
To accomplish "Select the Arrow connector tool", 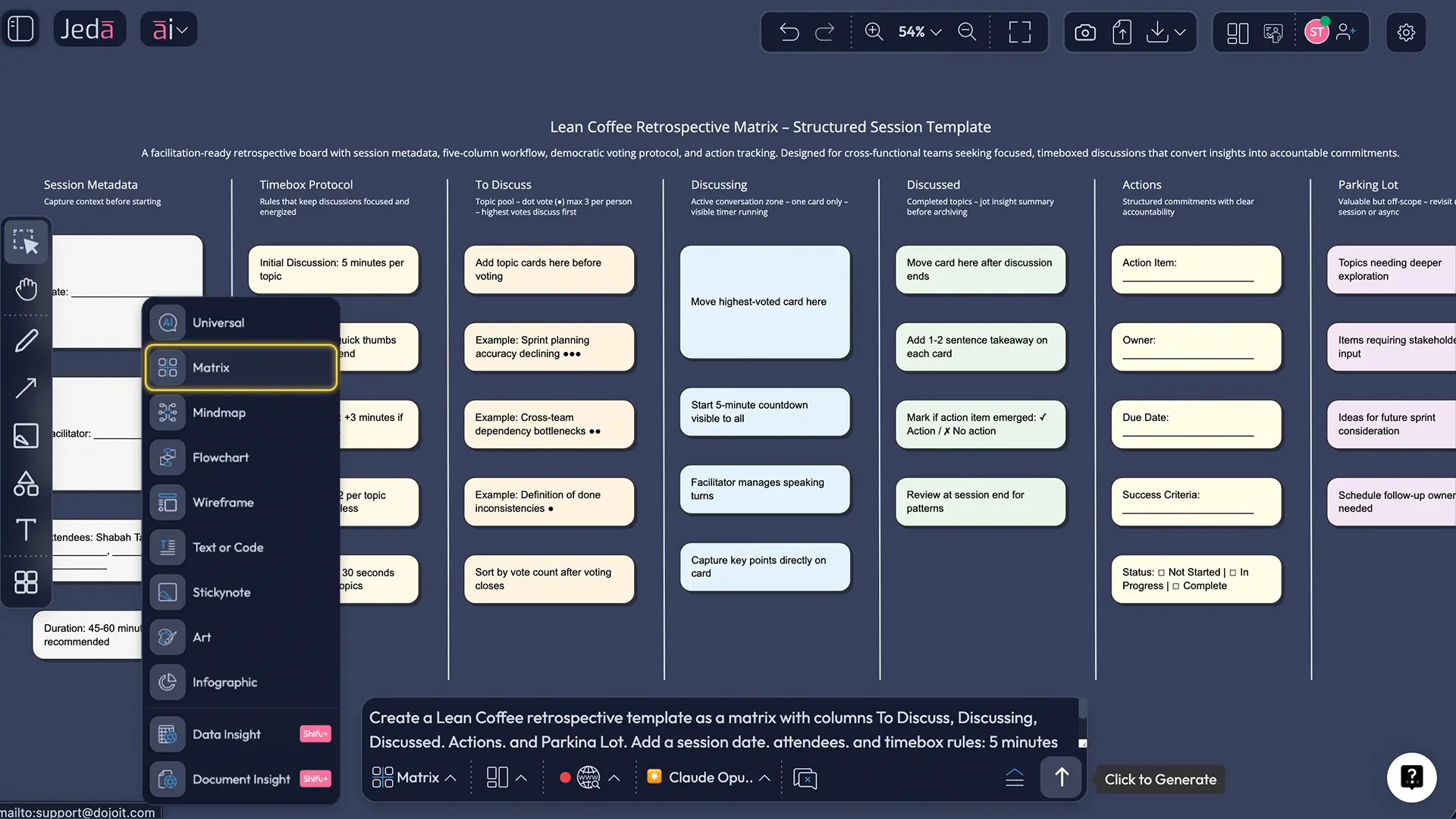I will [27, 388].
